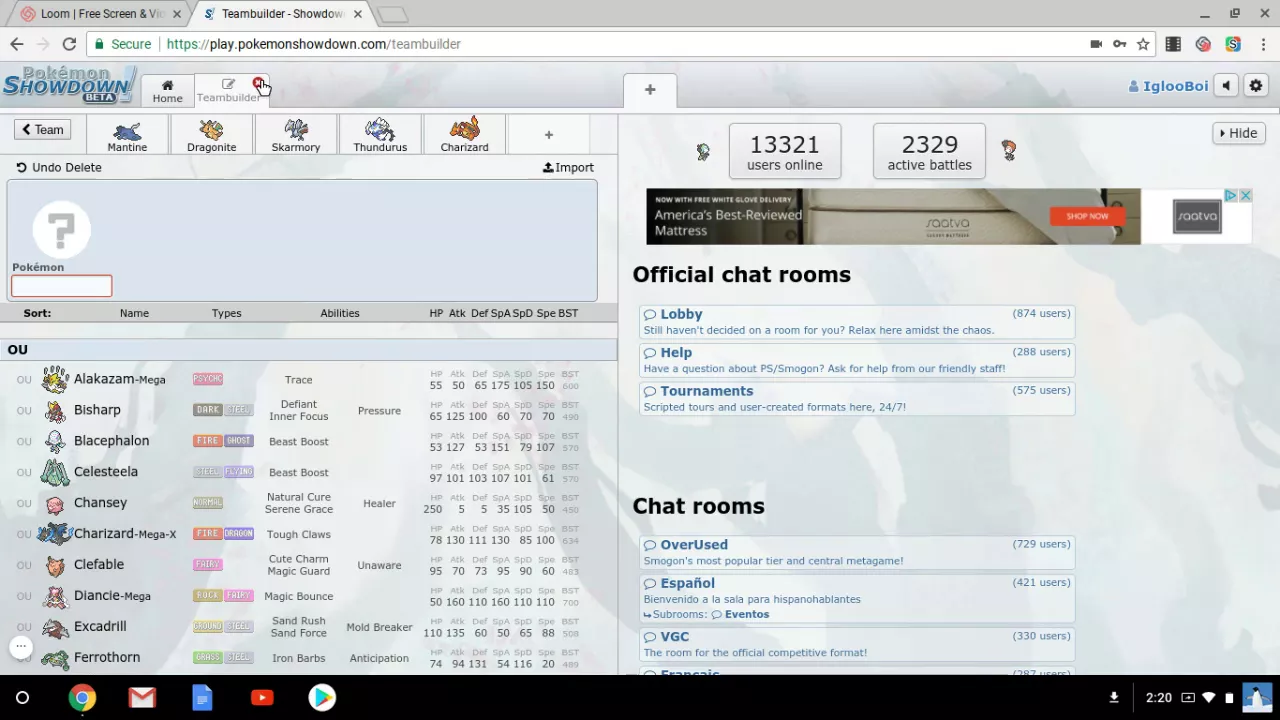This screenshot has height=720, width=1280.
Task: Hide the right panel
Action: [1238, 133]
